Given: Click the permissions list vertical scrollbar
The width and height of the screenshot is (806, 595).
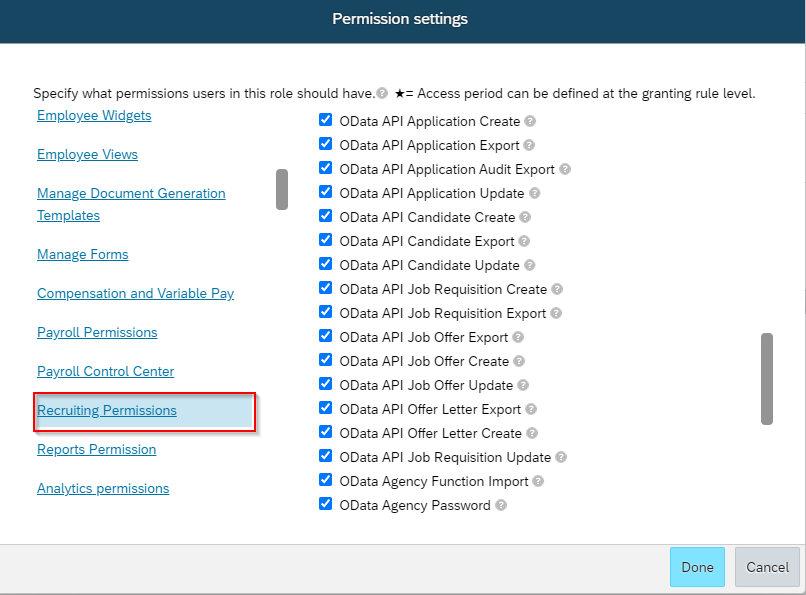Looking at the screenshot, I should tap(767, 379).
